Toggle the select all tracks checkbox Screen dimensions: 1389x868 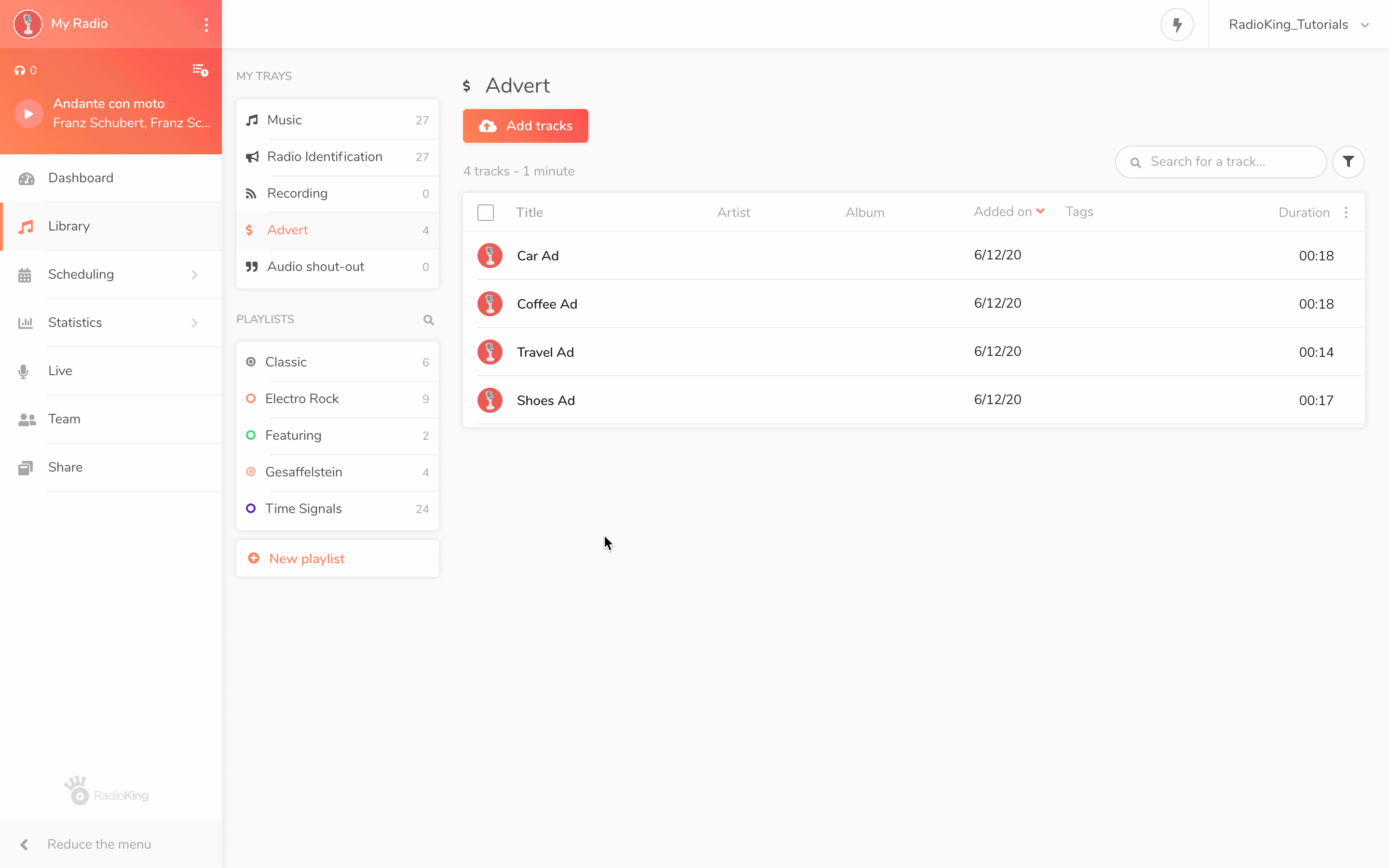click(486, 212)
